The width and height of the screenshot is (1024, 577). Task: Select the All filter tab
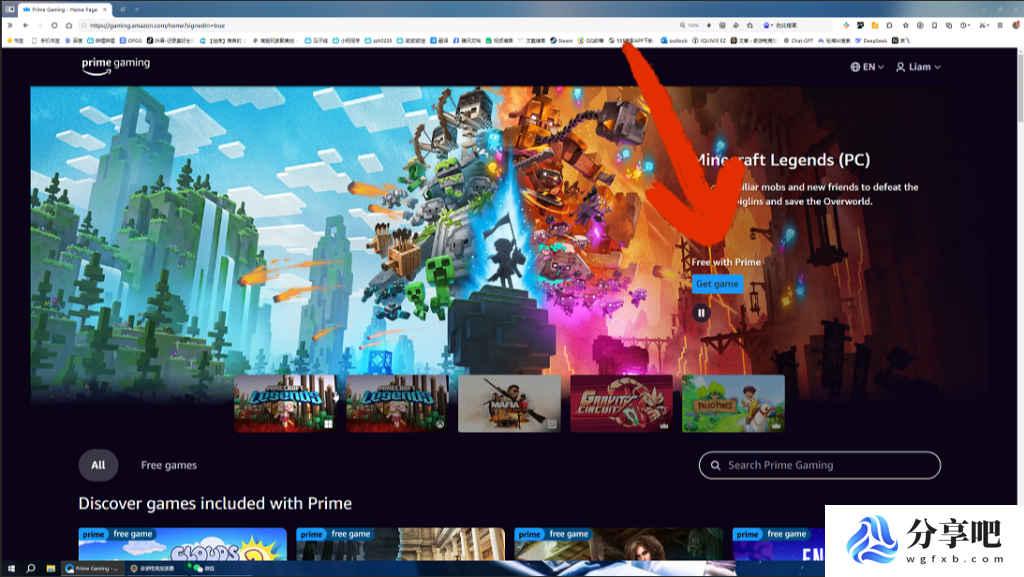point(98,465)
